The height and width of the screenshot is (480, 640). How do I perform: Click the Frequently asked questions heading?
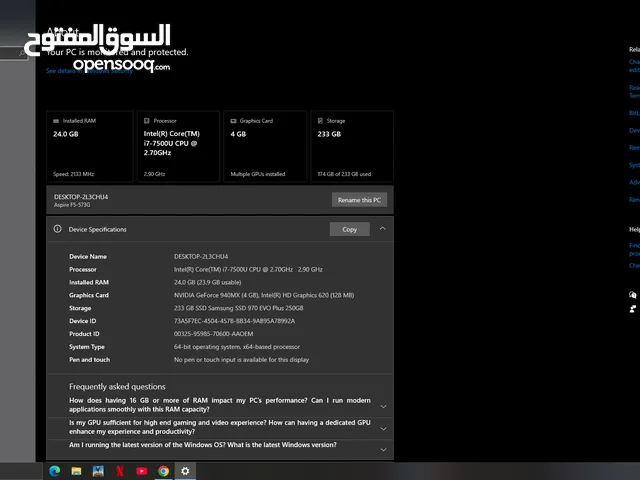pyautogui.click(x=117, y=387)
